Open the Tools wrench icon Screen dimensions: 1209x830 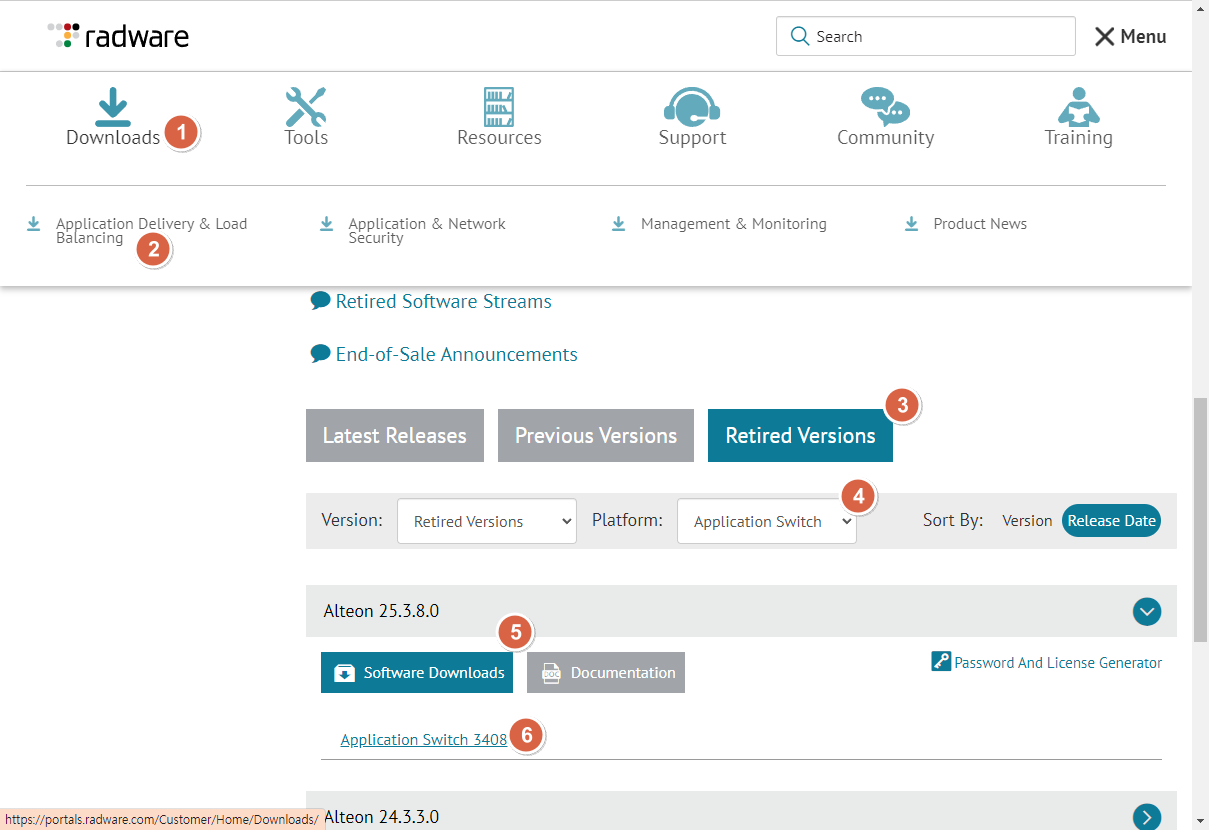click(306, 105)
